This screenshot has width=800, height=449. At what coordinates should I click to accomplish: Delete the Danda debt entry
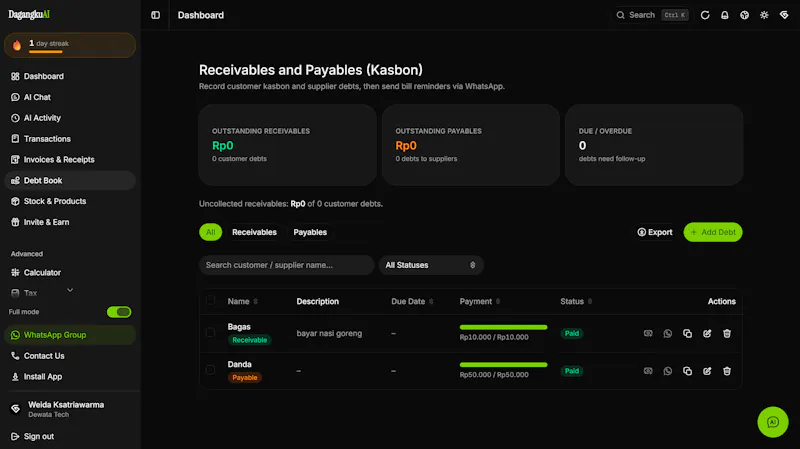click(x=727, y=371)
